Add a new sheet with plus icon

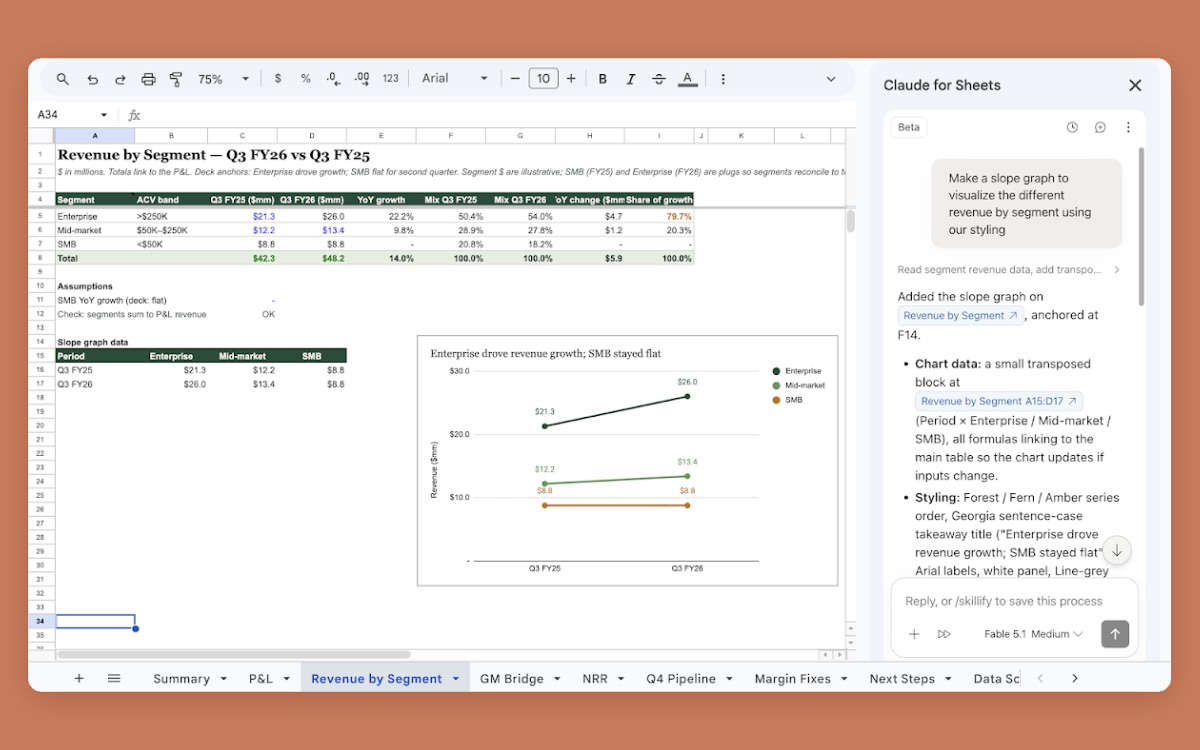[x=79, y=678]
